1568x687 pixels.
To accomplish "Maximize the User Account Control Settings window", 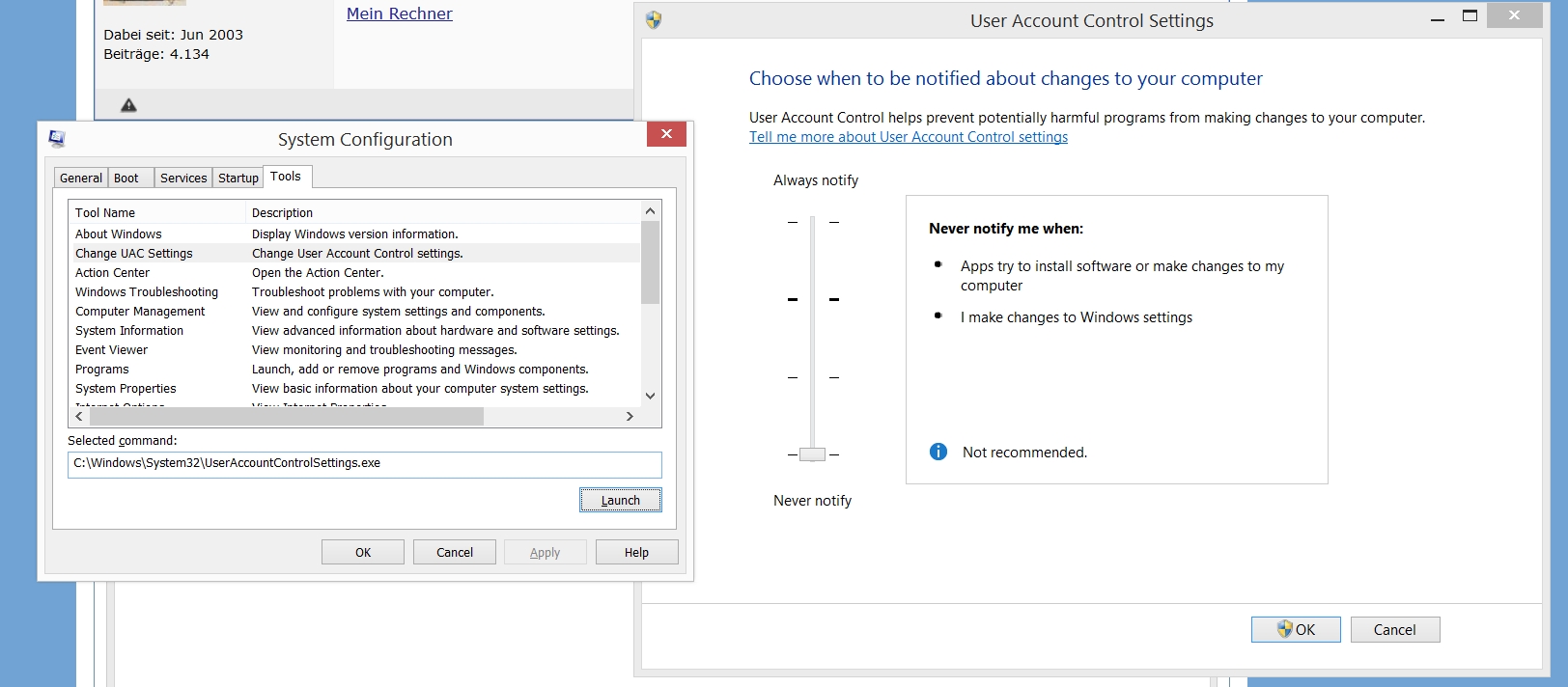I will click(x=1470, y=16).
